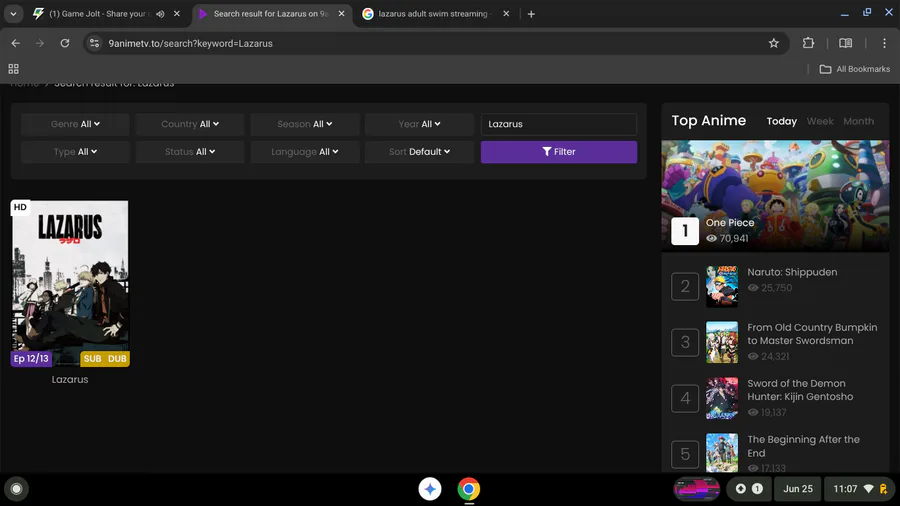Screen dimensions: 900x506
Task: Open Chrome three-dot menu
Action: 884,43
